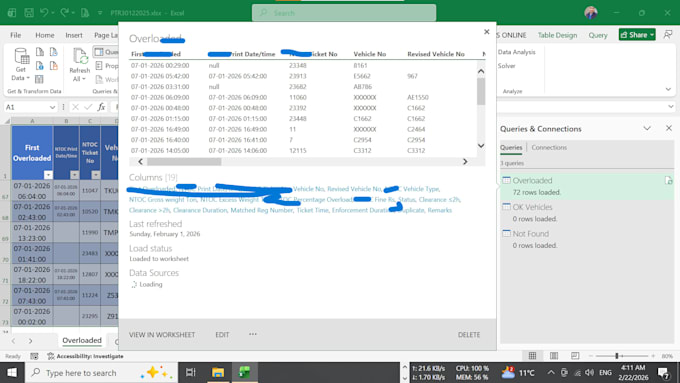The height and width of the screenshot is (383, 680).
Task: Switch to the Insert ribbon tab
Action: (x=74, y=35)
